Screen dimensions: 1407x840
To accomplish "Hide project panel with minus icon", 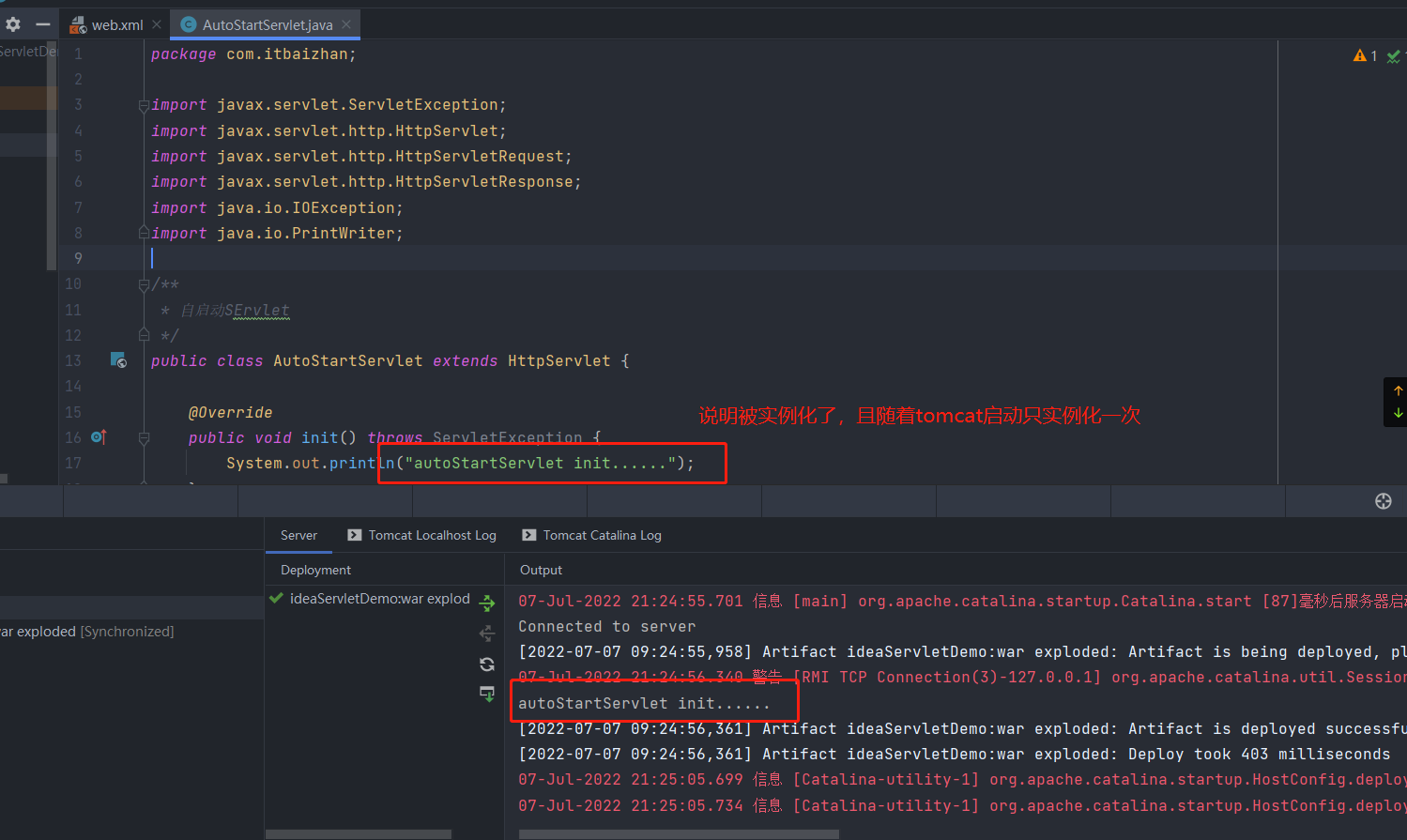I will tap(42, 24).
